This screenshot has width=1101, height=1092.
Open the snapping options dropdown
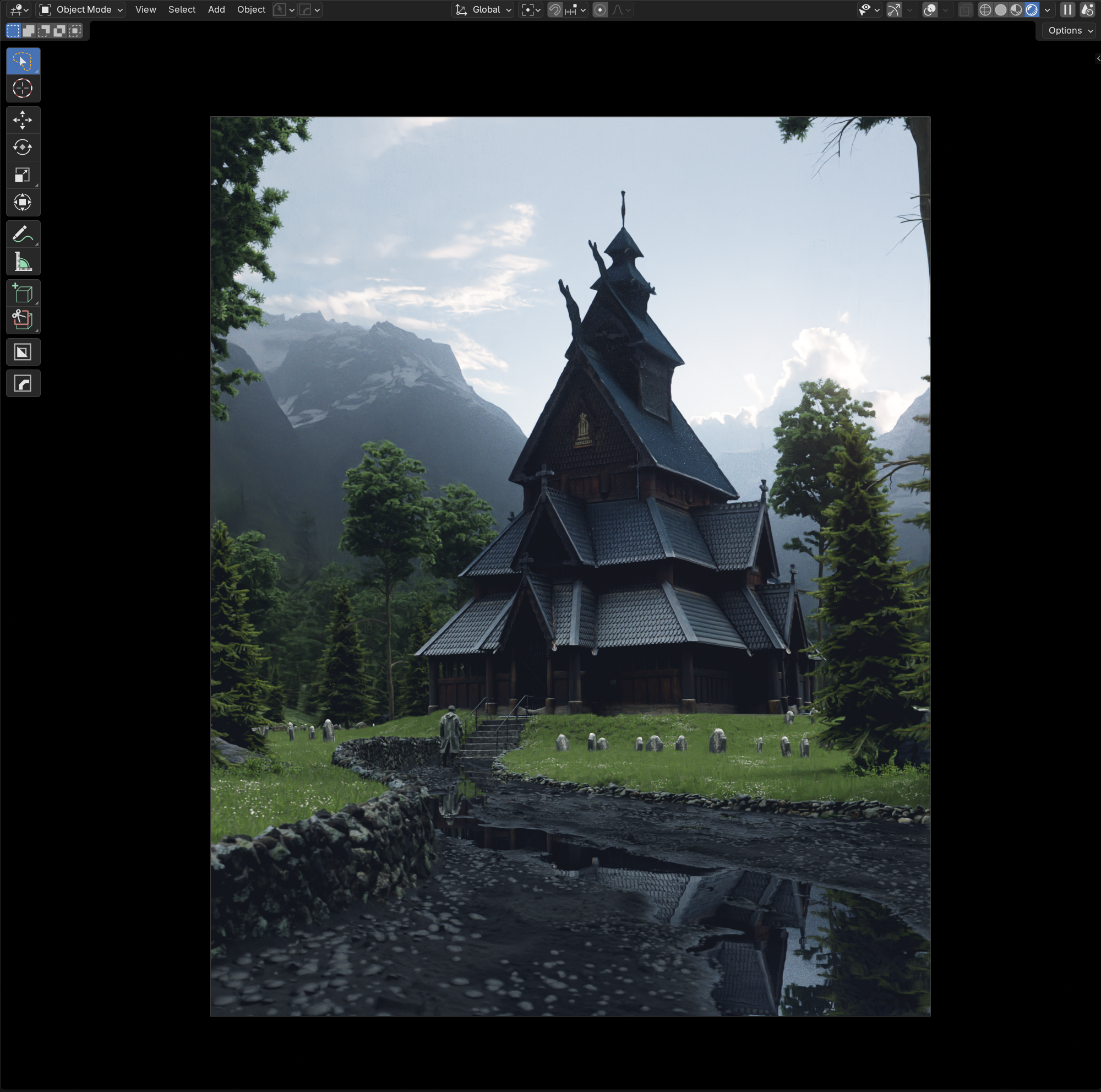pos(576,10)
